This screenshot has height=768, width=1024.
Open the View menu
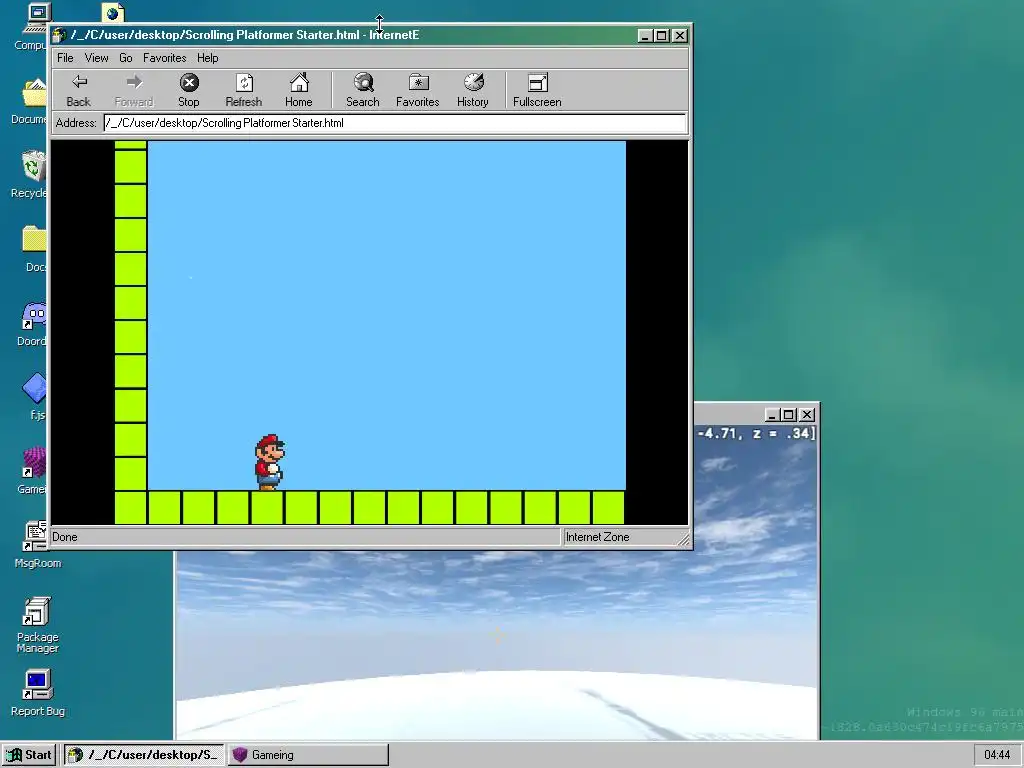(x=97, y=58)
